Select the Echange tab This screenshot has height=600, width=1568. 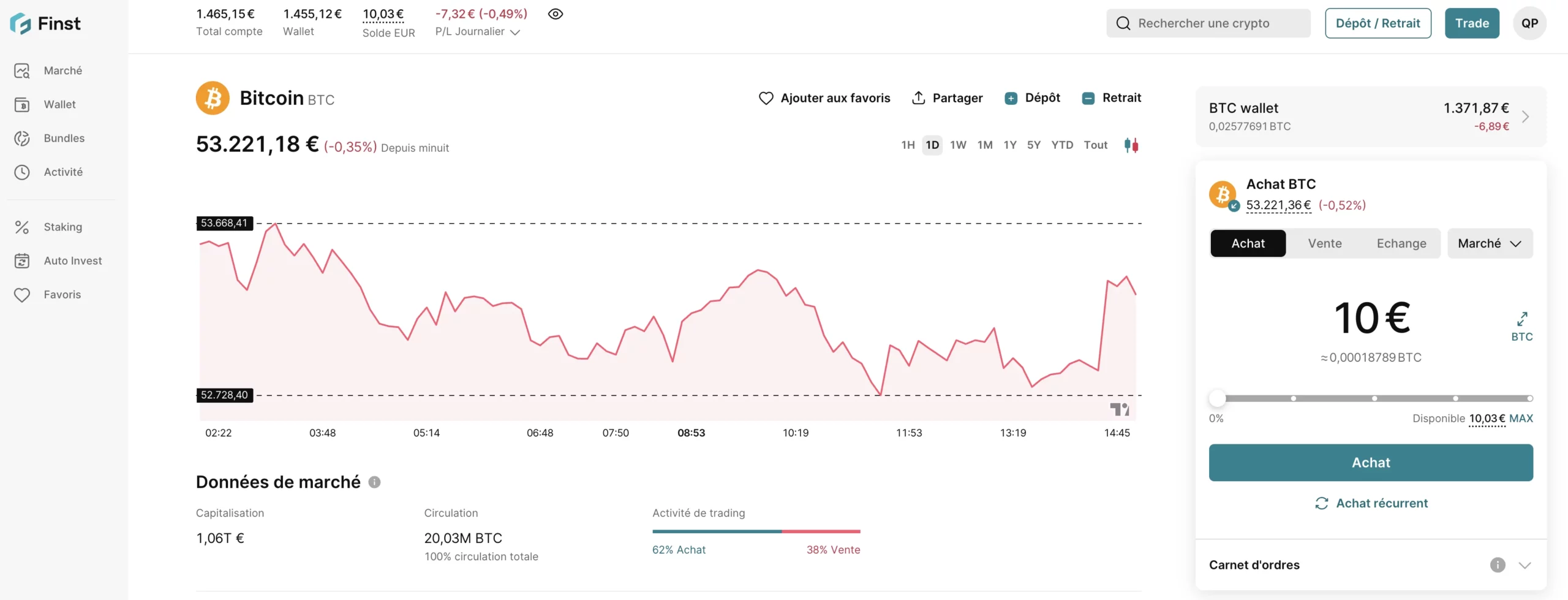tap(1401, 243)
